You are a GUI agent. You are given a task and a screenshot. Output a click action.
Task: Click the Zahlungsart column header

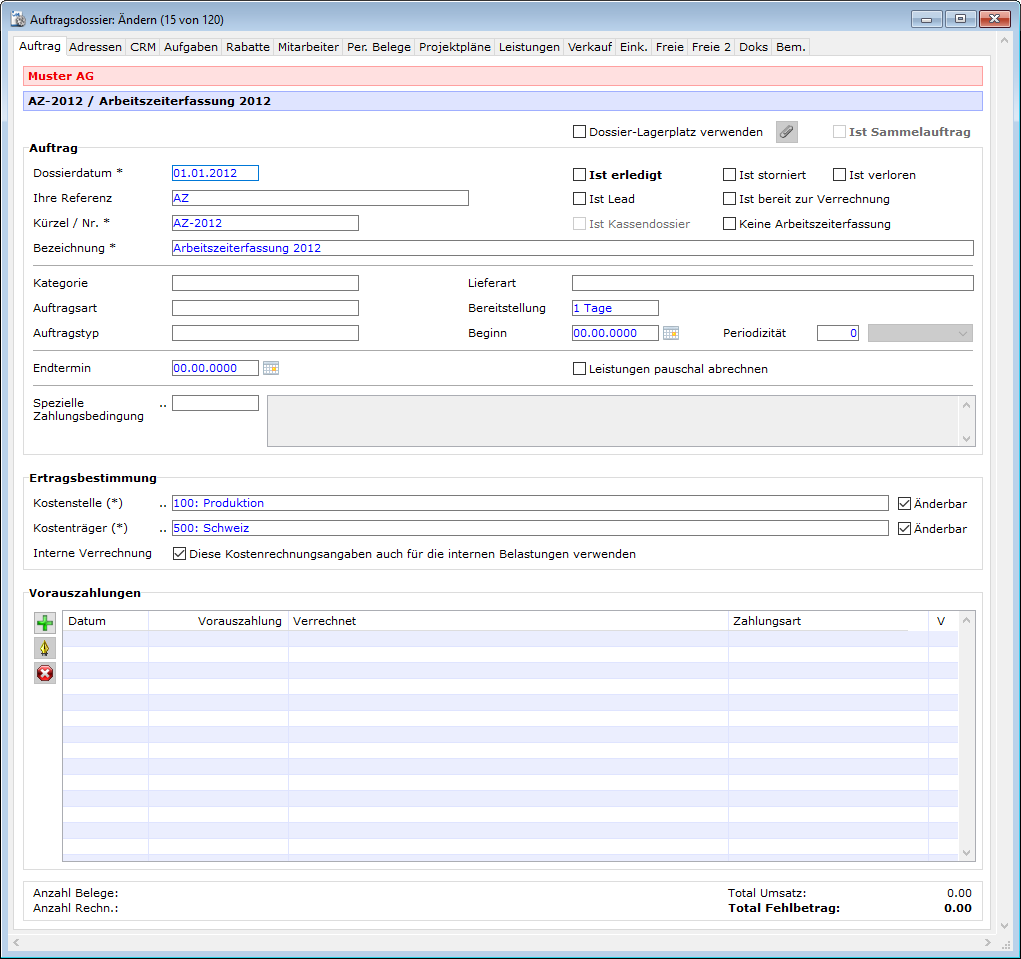(x=767, y=621)
